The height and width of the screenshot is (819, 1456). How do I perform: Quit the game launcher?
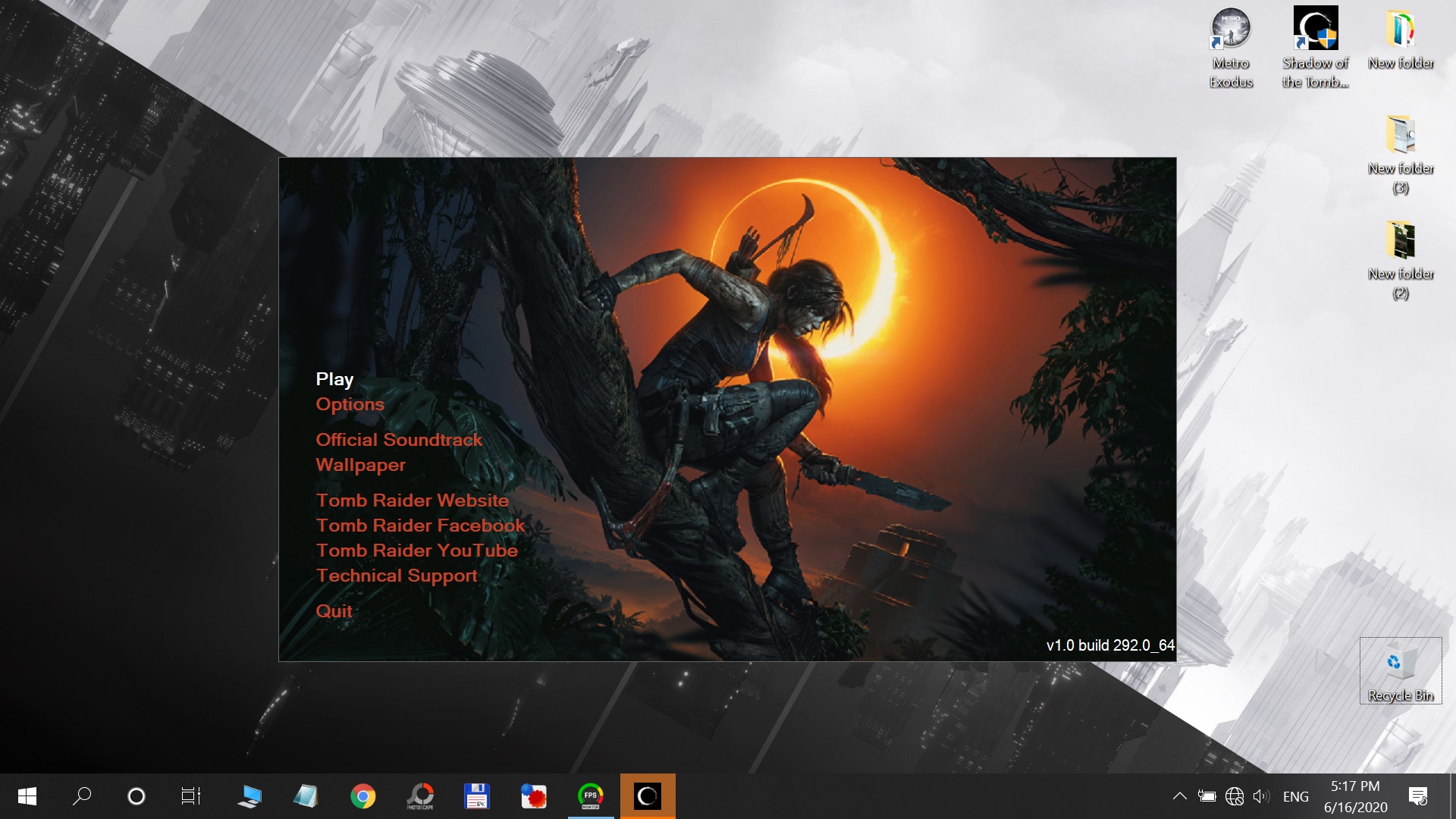click(x=334, y=611)
